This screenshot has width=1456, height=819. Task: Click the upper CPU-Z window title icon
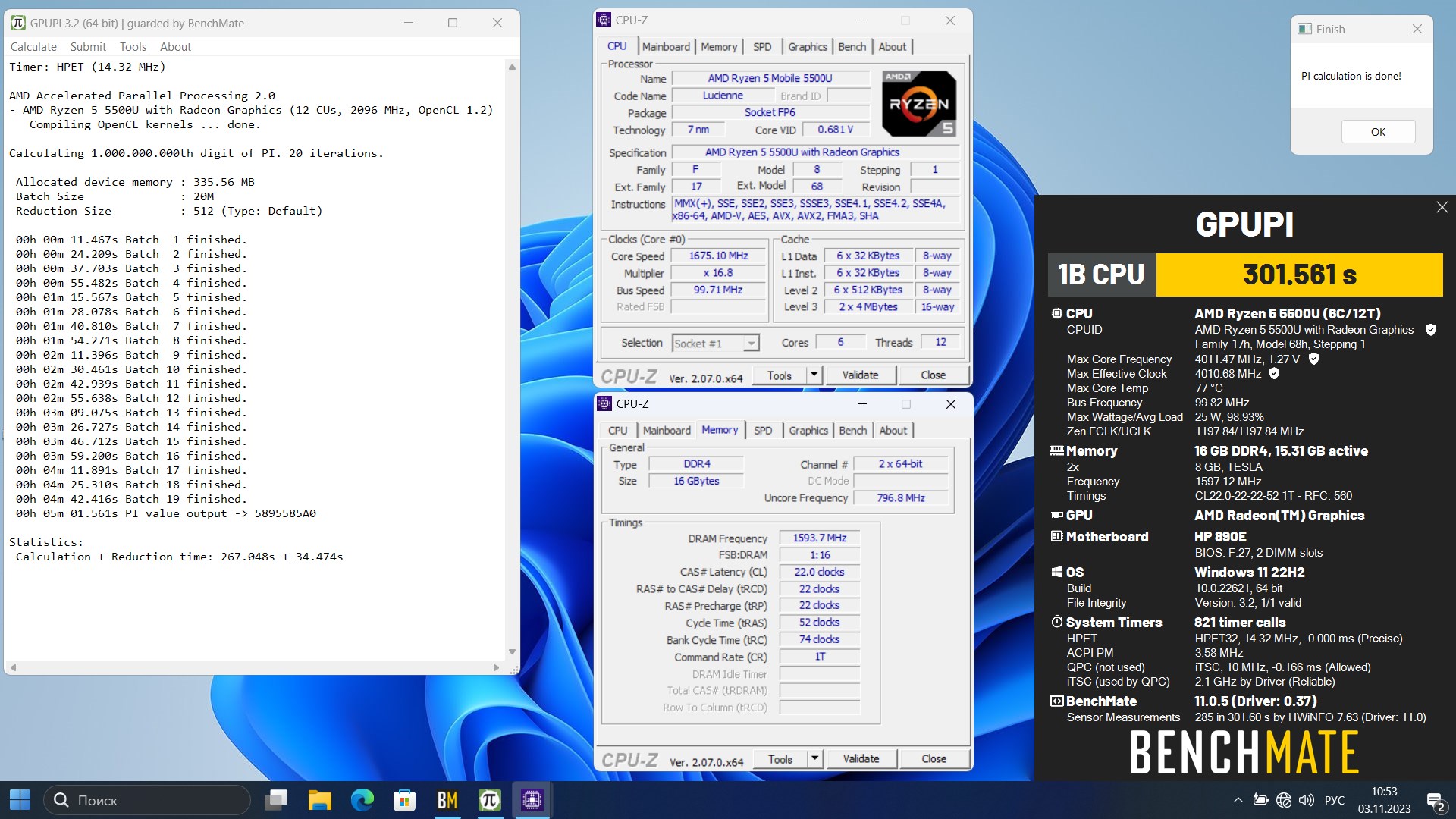(604, 20)
